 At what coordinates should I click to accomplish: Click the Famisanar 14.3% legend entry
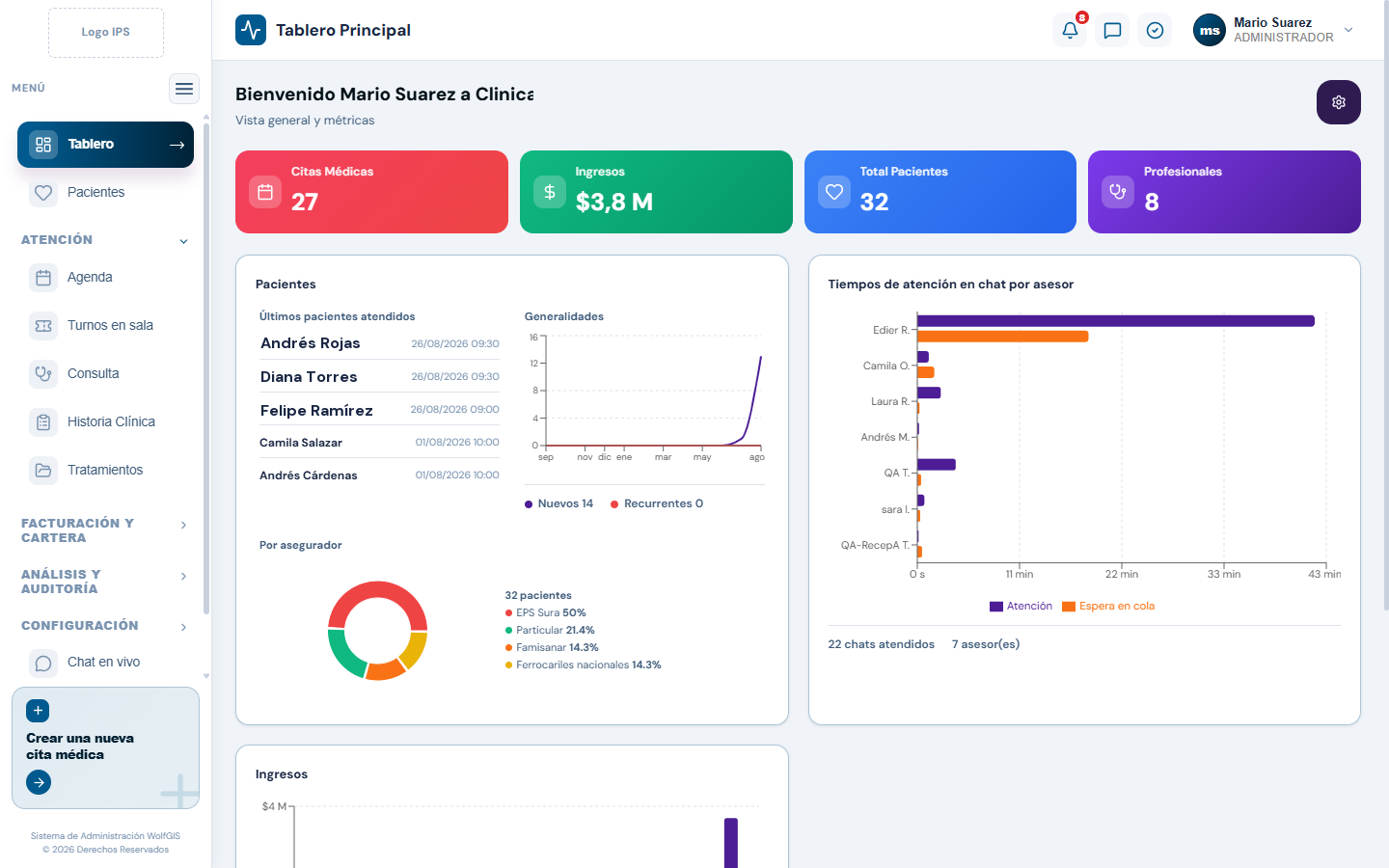pos(552,648)
